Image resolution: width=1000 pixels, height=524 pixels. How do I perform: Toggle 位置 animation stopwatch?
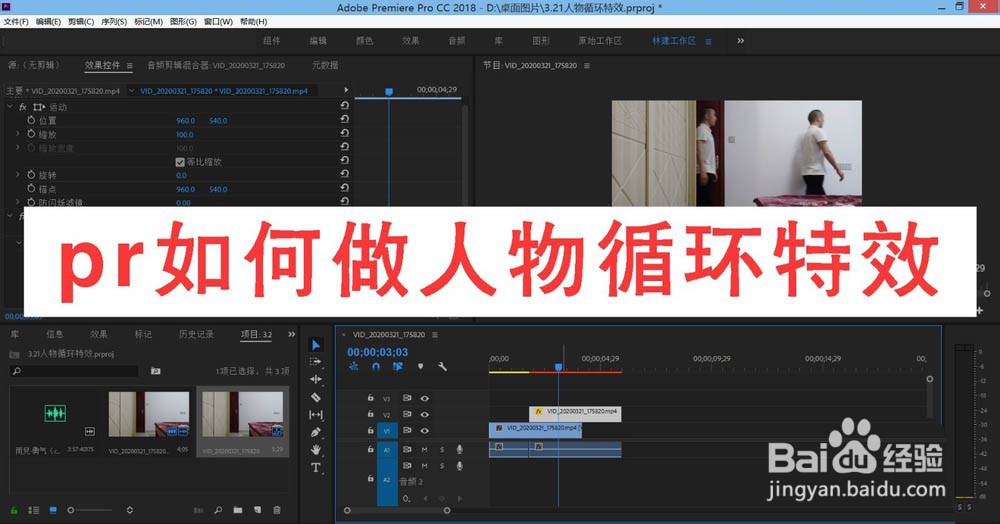point(31,120)
